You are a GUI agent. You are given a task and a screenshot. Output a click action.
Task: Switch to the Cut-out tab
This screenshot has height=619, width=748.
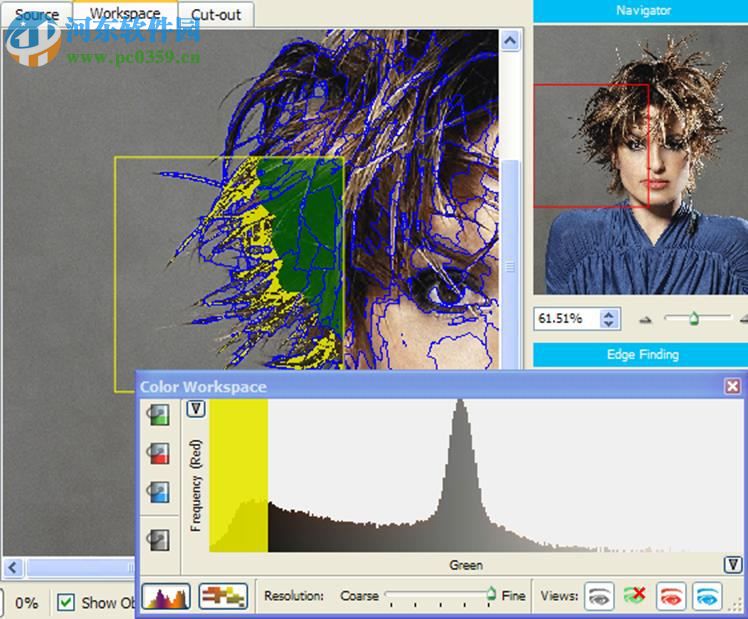pyautogui.click(x=216, y=15)
